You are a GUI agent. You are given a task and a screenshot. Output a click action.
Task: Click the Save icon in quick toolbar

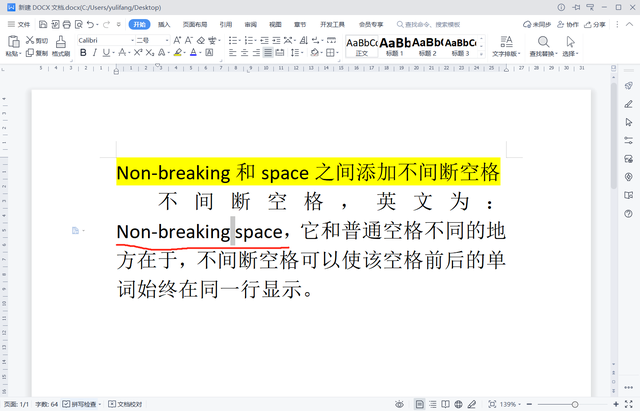[43, 24]
